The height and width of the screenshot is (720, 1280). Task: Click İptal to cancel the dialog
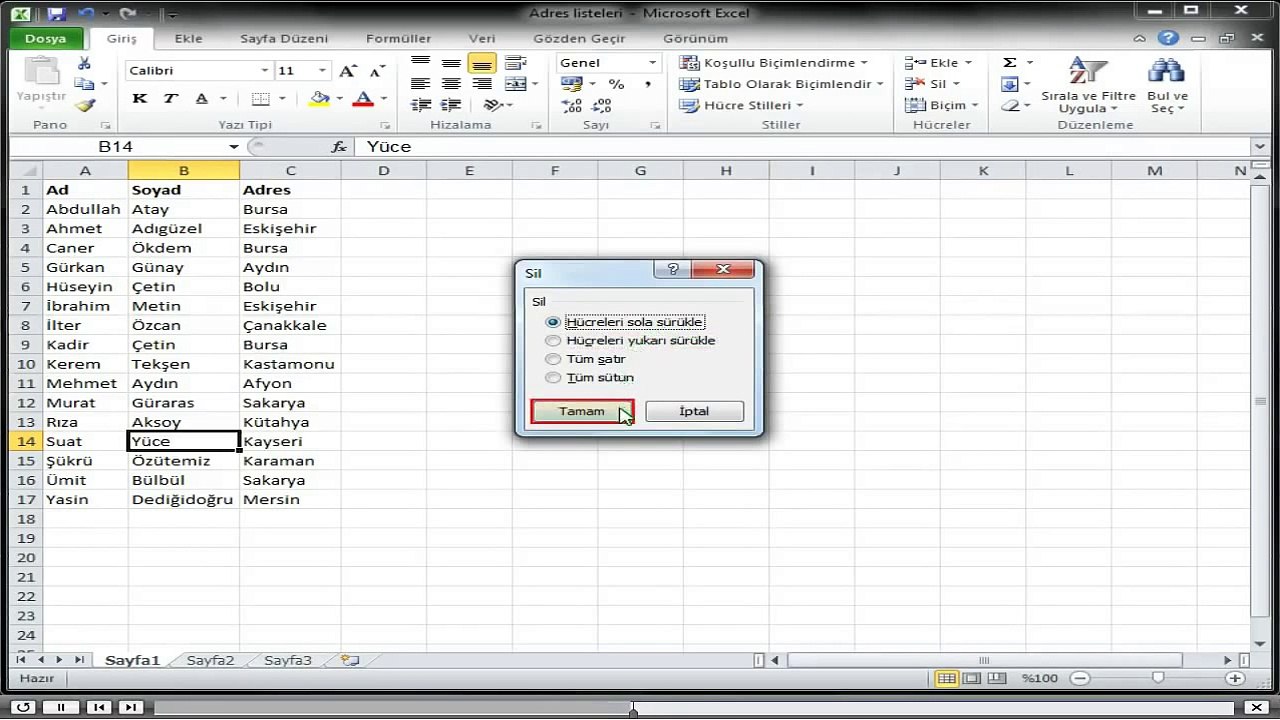[694, 411]
